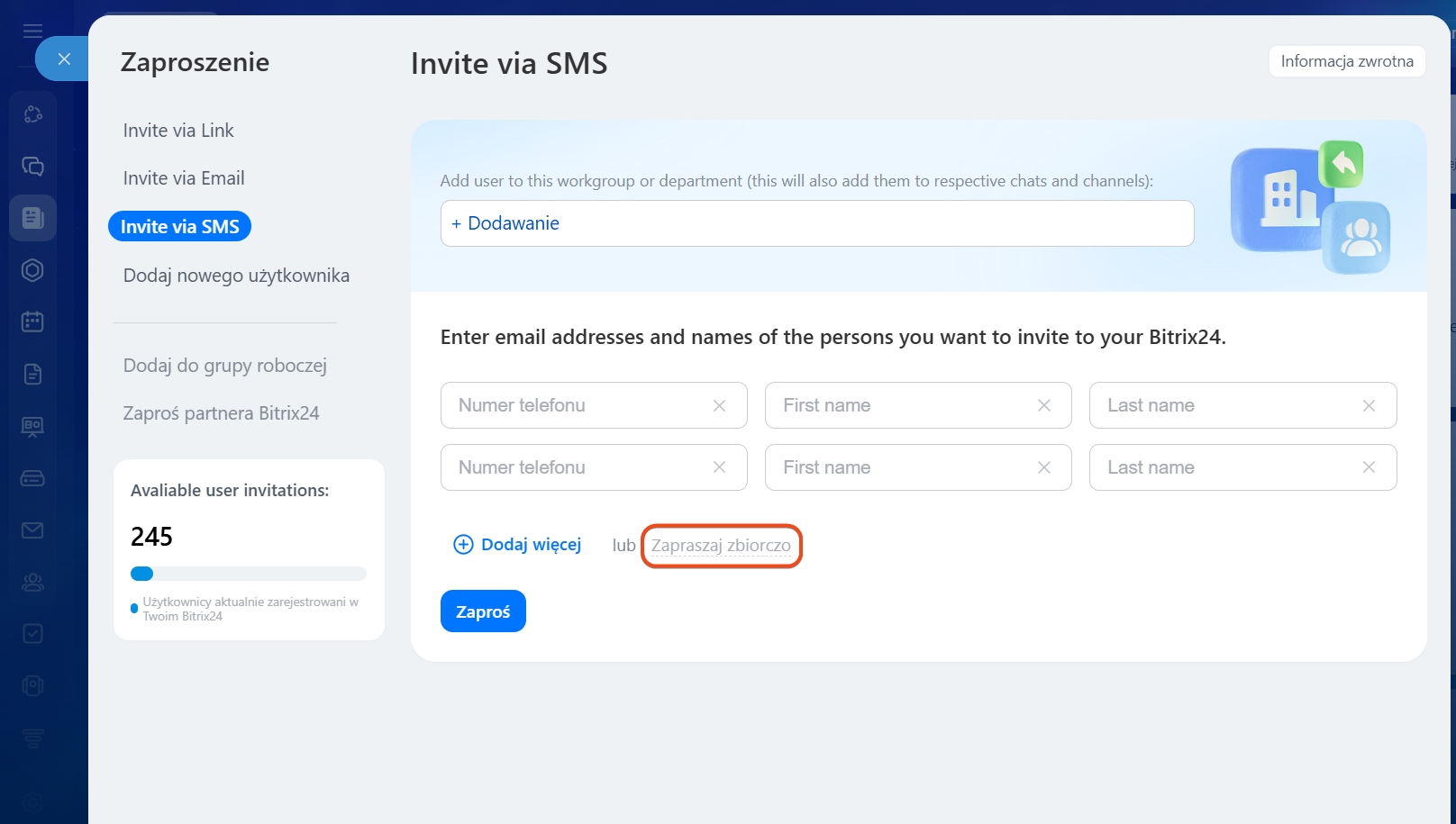Clear the first Numer telefonu field
Screen dimensions: 1456x824
719,406
